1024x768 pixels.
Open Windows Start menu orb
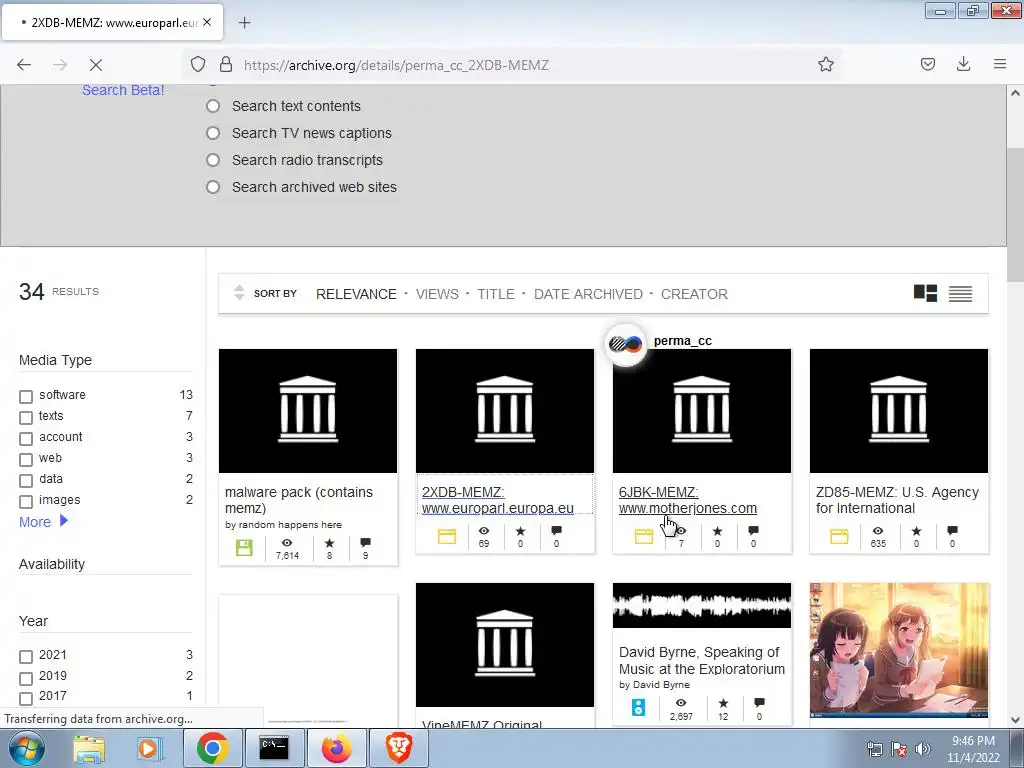pyautogui.click(x=27, y=748)
